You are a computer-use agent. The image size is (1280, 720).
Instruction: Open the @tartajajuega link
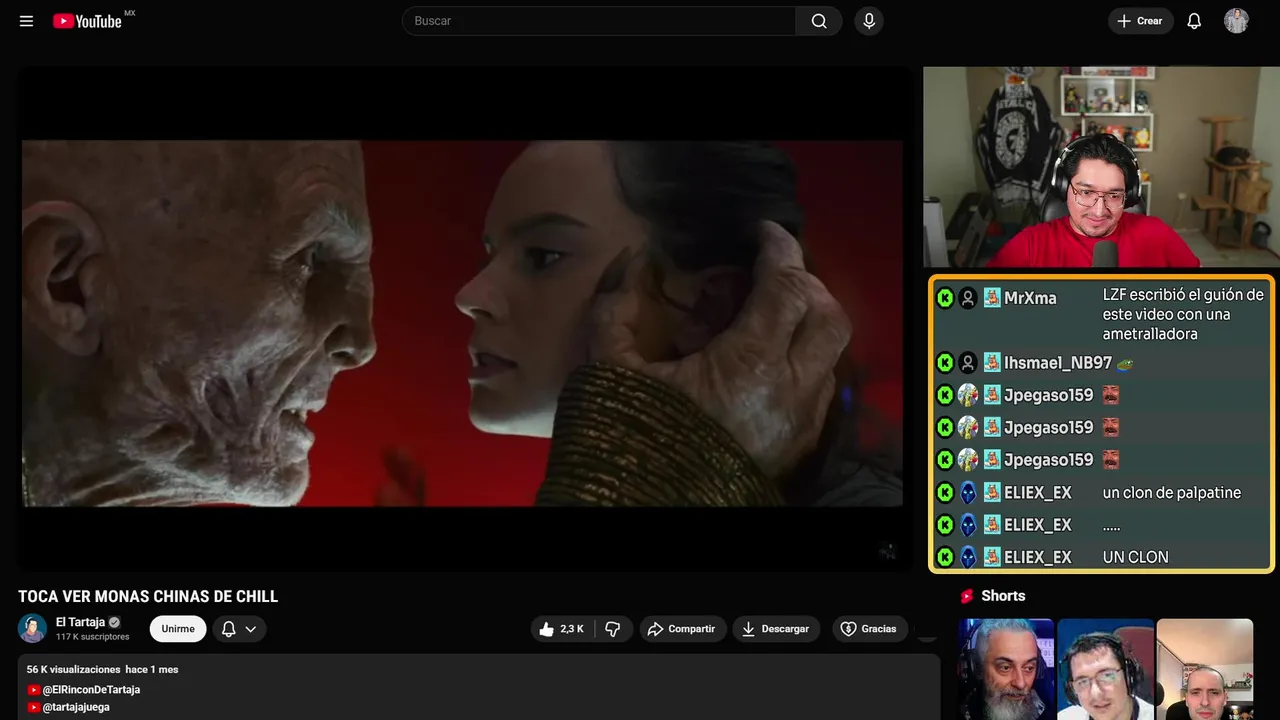point(76,707)
